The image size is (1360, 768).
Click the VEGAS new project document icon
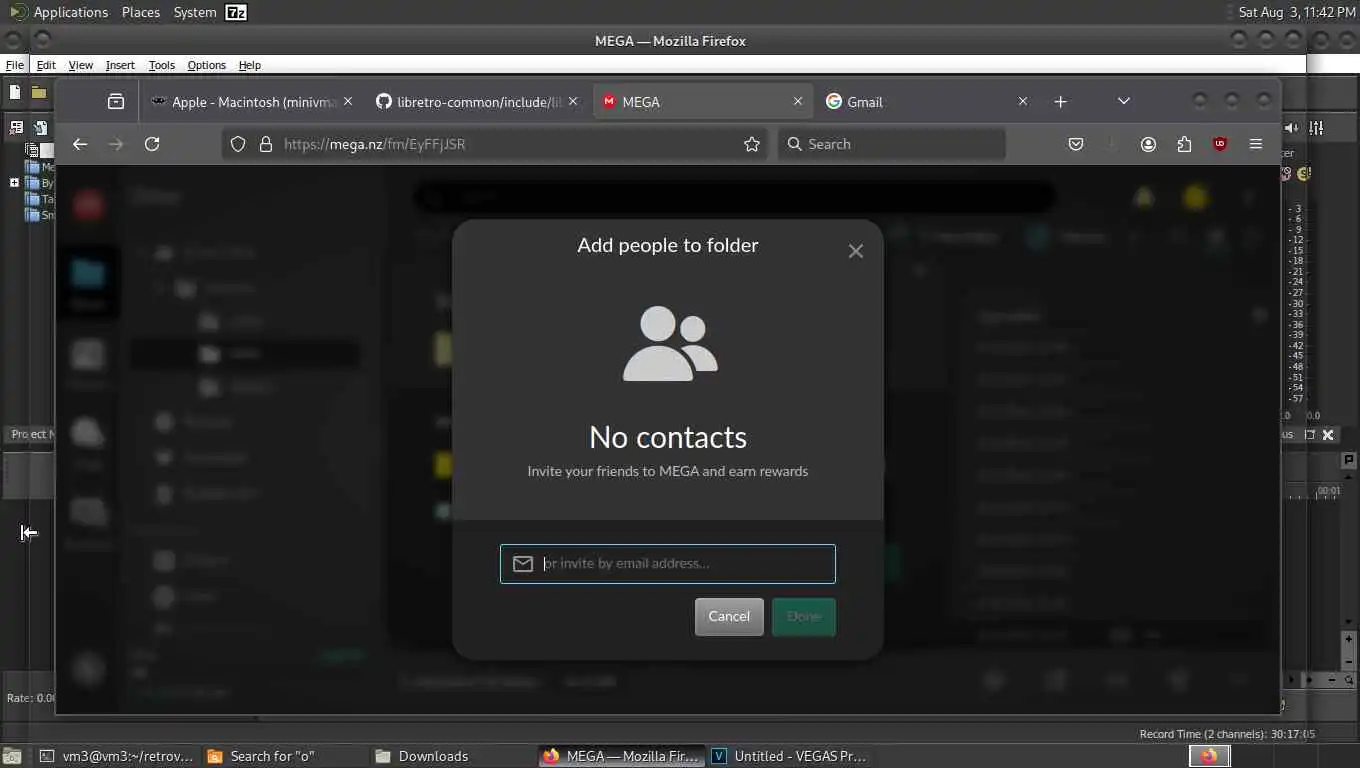pyautogui.click(x=15, y=92)
